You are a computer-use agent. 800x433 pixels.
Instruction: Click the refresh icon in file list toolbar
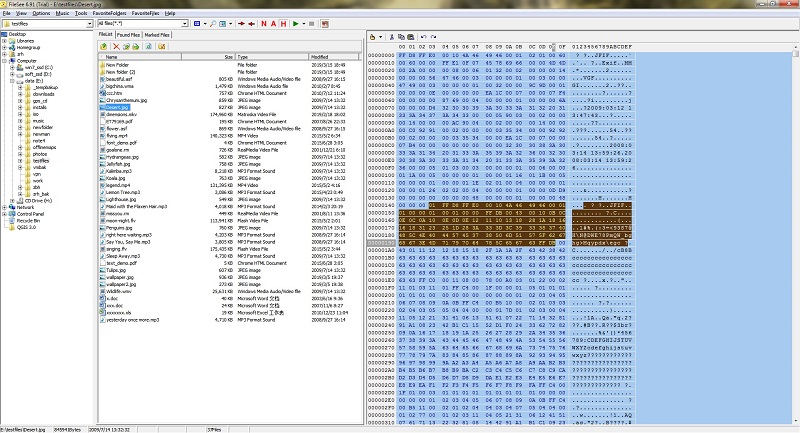click(148, 46)
